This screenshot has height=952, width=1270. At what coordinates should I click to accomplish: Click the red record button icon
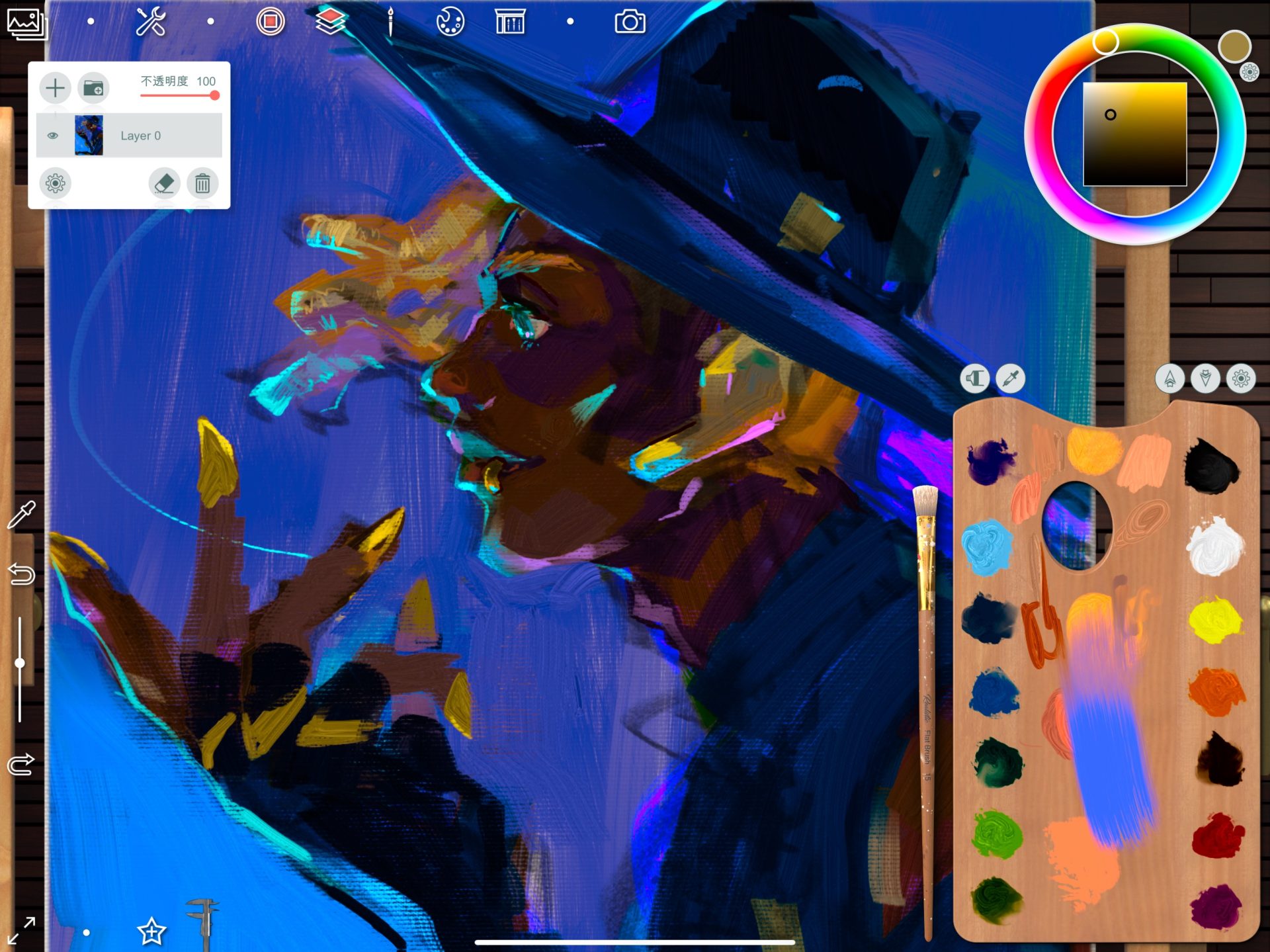[270, 22]
